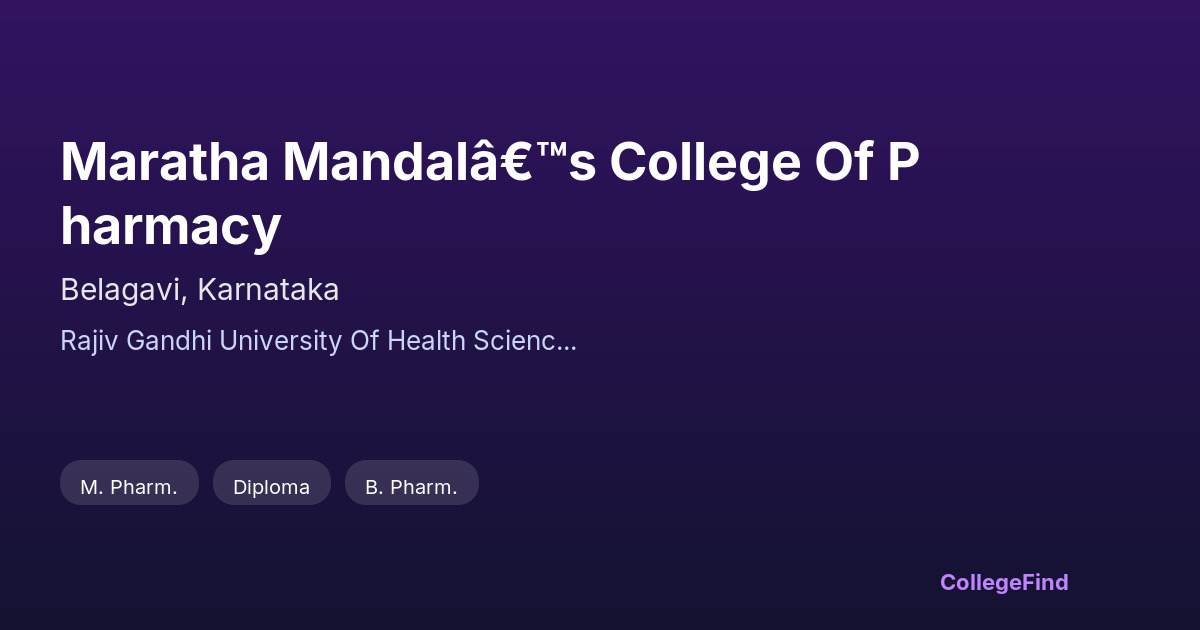This screenshot has height=630, width=1200.
Task: Select the Diploma course tag
Action: tap(271, 487)
